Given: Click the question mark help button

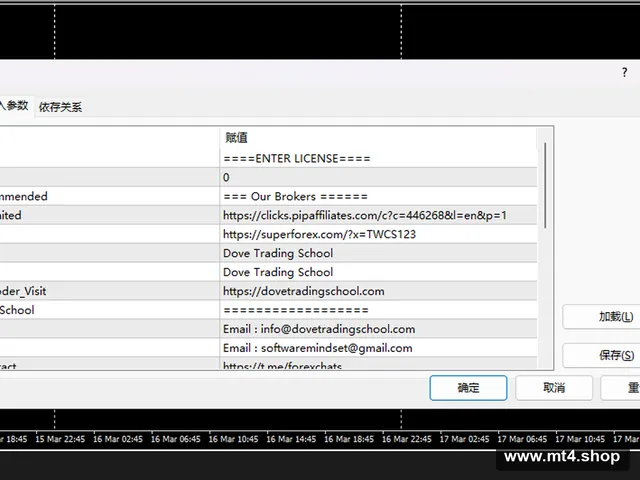Looking at the screenshot, I should point(624,73).
